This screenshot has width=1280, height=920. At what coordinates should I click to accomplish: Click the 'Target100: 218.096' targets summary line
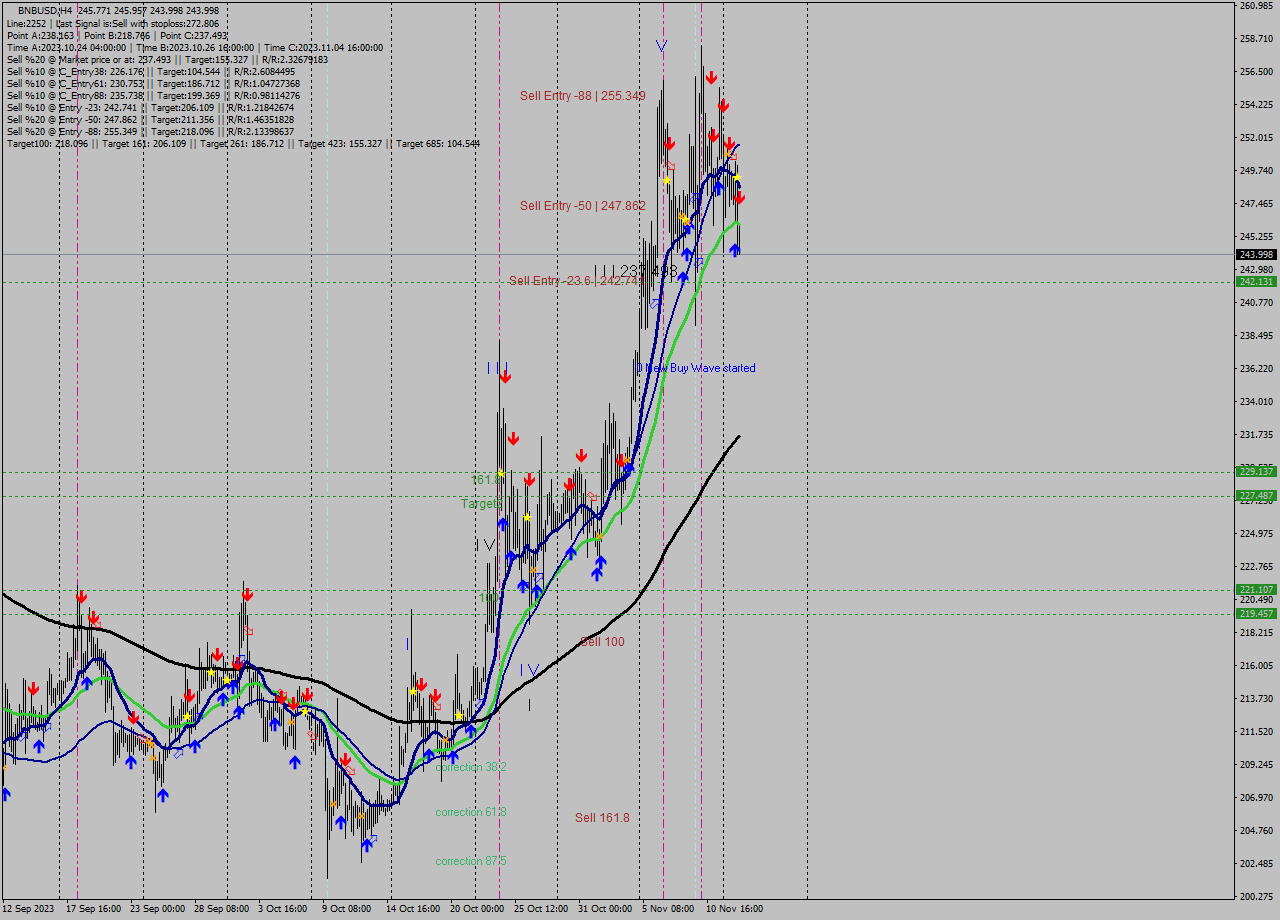[x=243, y=143]
